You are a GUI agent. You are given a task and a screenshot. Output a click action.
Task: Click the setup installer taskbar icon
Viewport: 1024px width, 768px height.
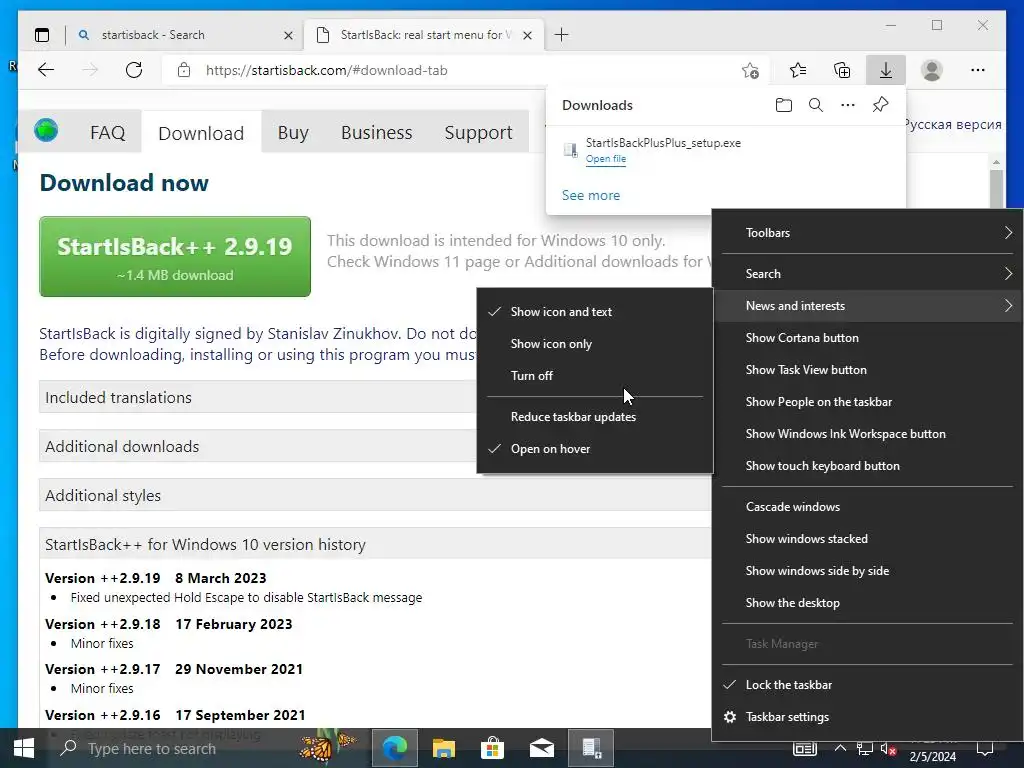(591, 748)
